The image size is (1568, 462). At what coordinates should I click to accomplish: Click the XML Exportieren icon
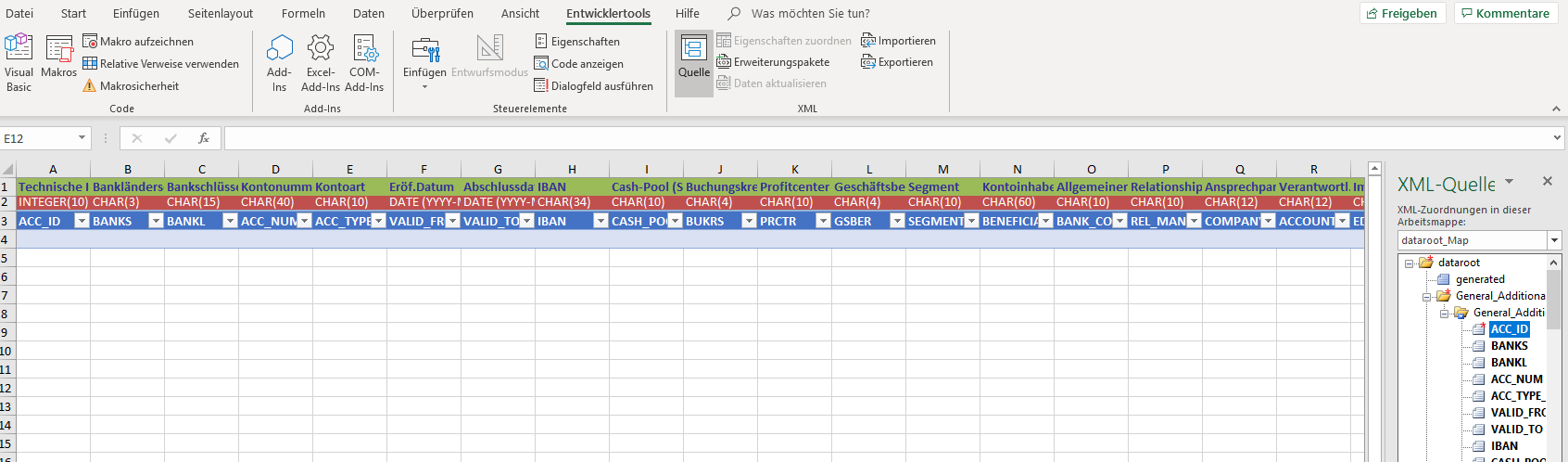[868, 62]
